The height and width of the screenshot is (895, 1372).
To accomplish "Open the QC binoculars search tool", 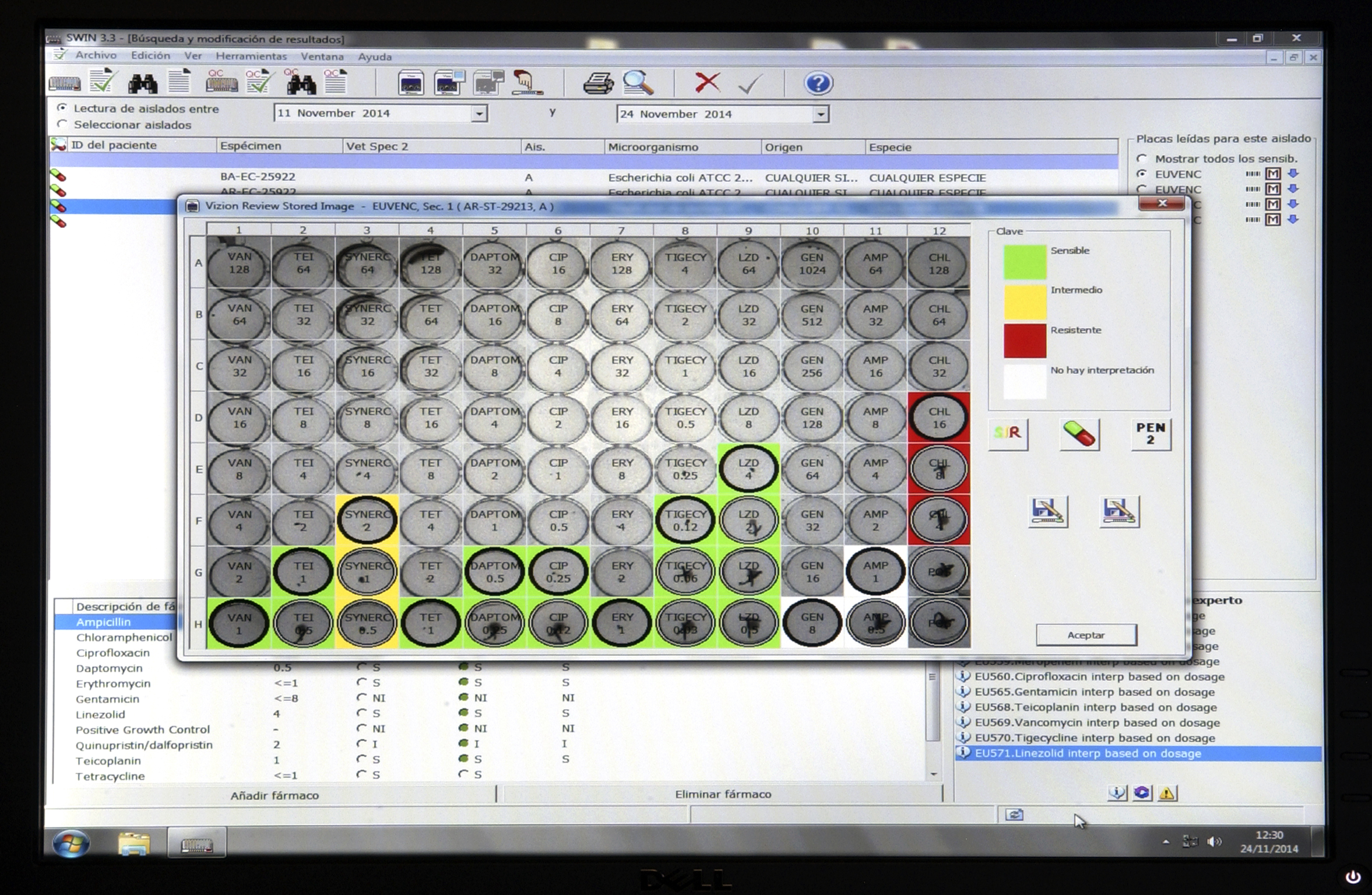I will pyautogui.click(x=300, y=82).
